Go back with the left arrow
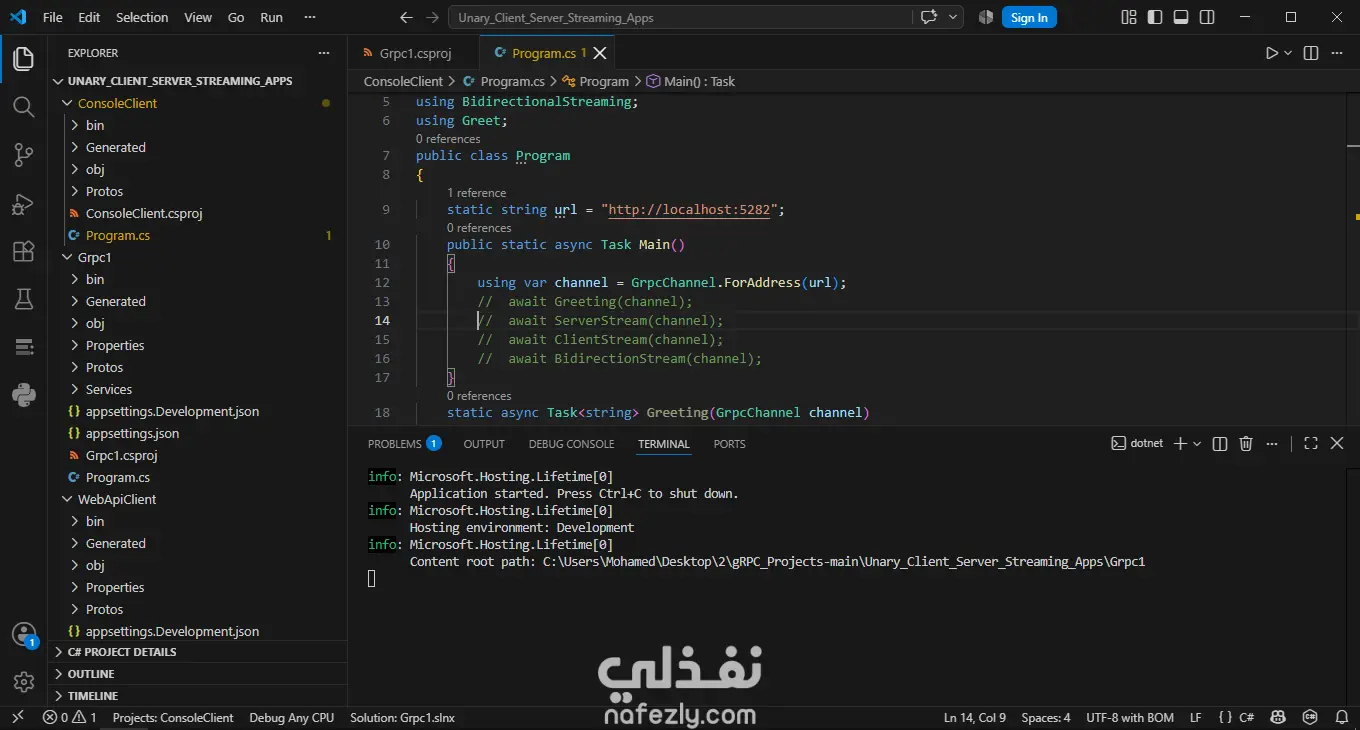Image resolution: width=1360 pixels, height=730 pixels. [406, 17]
